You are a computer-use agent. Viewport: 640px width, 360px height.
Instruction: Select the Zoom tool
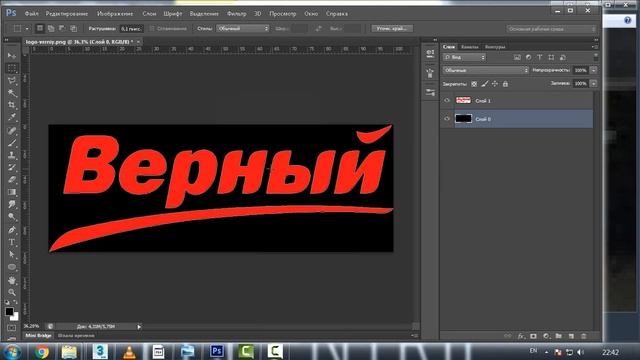tap(12, 292)
